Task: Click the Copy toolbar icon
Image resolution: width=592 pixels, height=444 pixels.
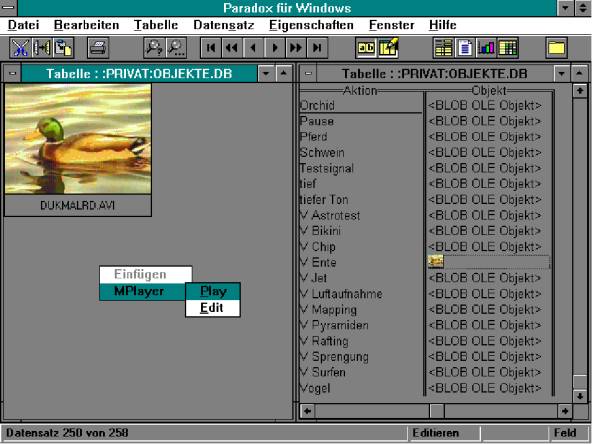Action: [42, 48]
